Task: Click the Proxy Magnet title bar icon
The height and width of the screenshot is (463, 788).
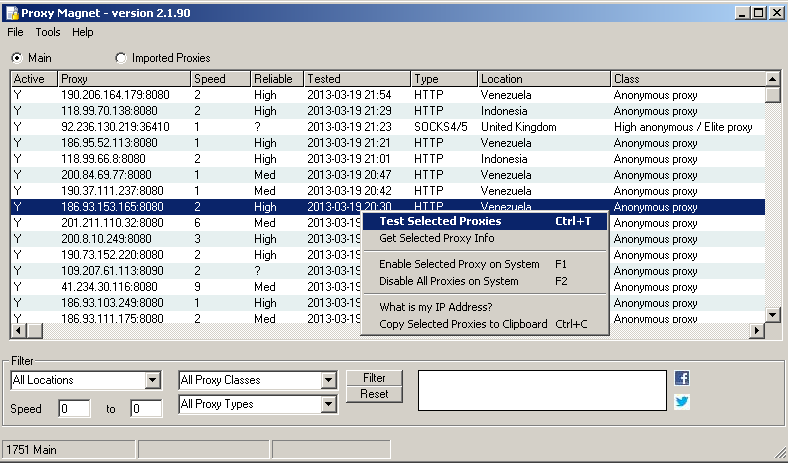Action: click(12, 13)
